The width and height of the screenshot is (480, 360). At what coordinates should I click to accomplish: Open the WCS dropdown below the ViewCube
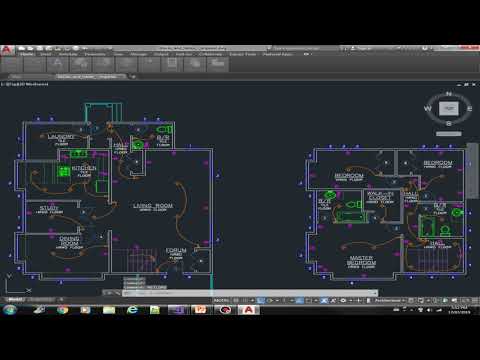point(449,134)
